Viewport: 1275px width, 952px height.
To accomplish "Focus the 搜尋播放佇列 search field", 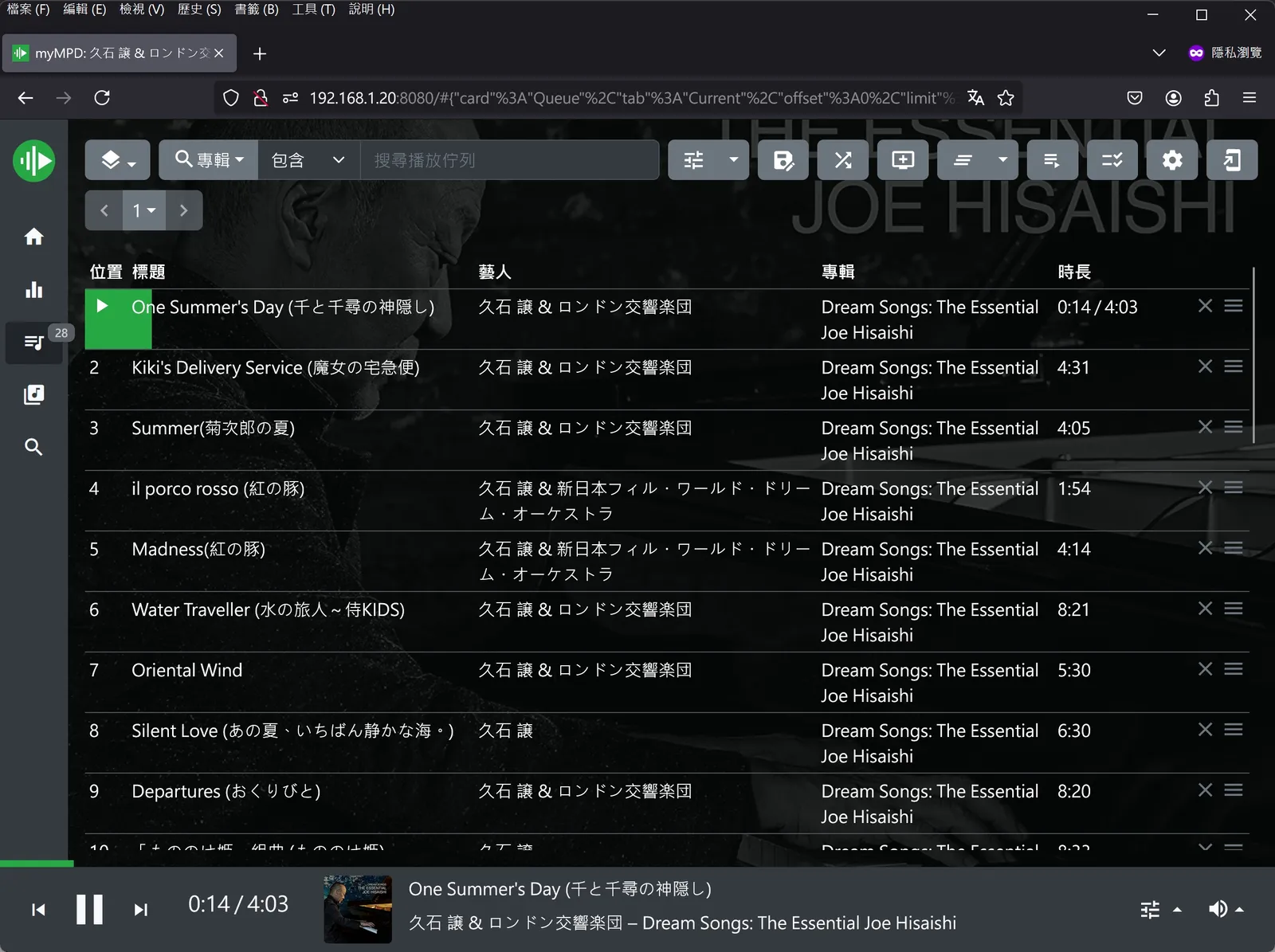I will tap(509, 160).
